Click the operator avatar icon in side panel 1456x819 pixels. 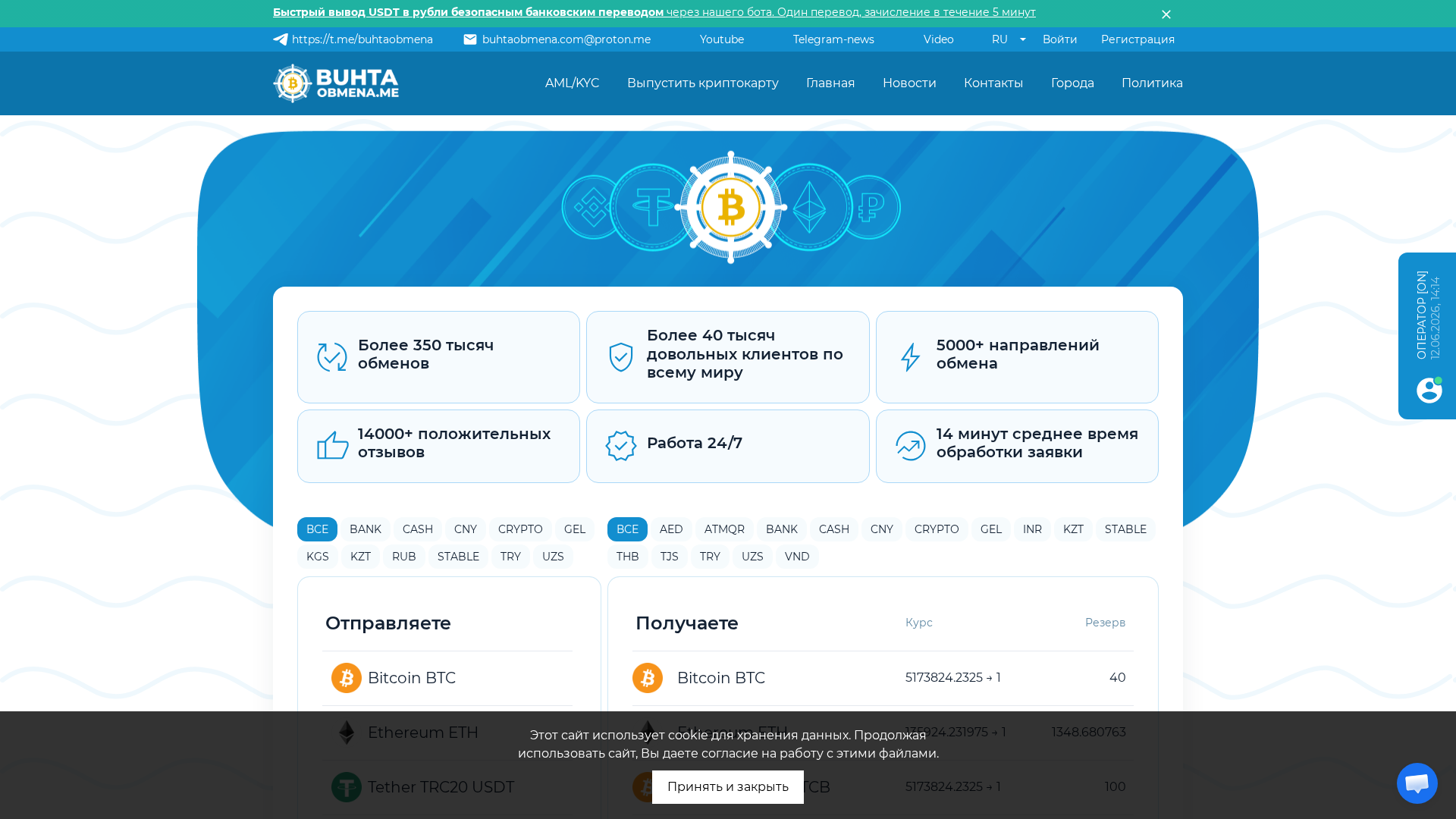point(1429,390)
